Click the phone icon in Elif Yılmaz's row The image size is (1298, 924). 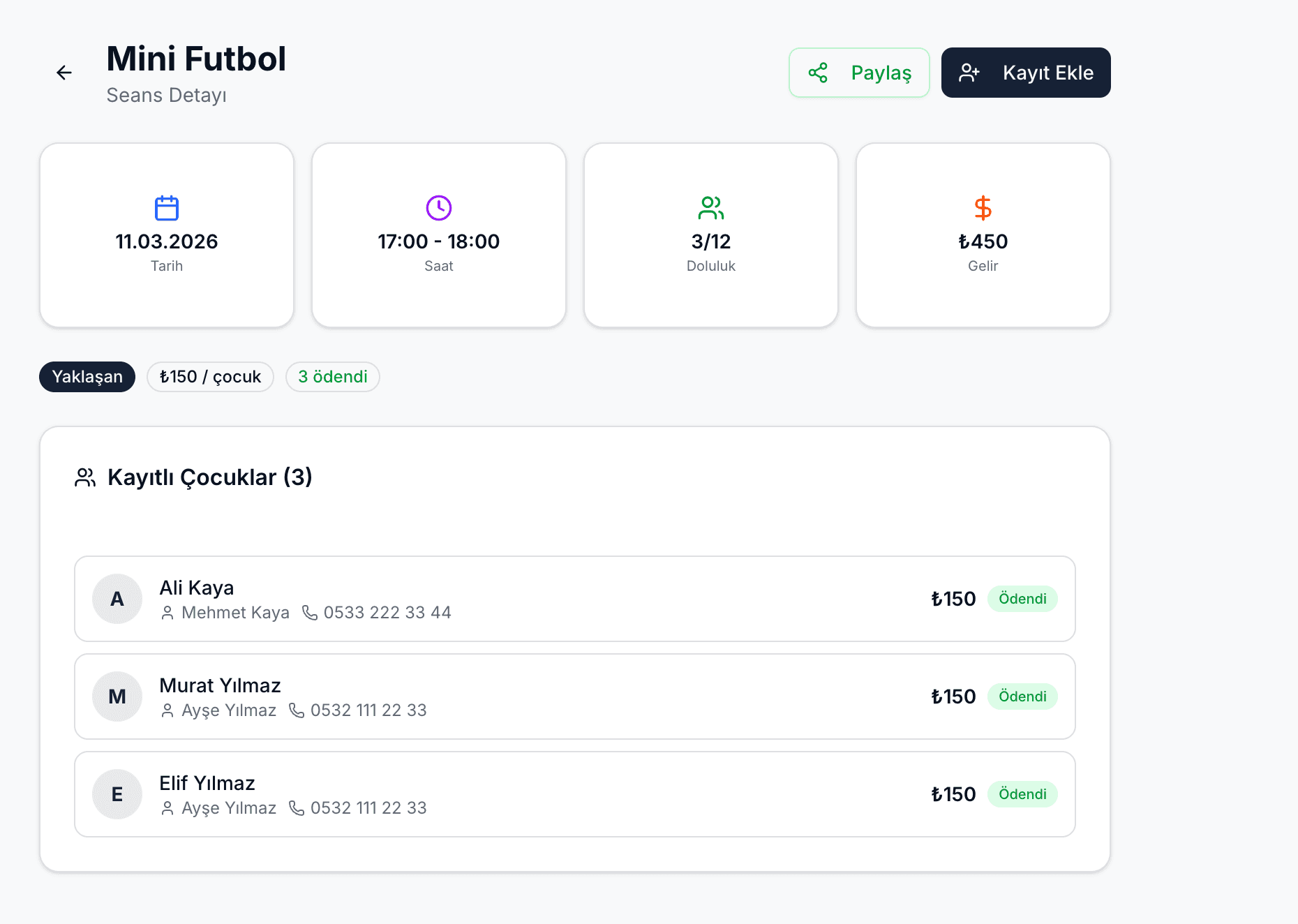click(297, 808)
